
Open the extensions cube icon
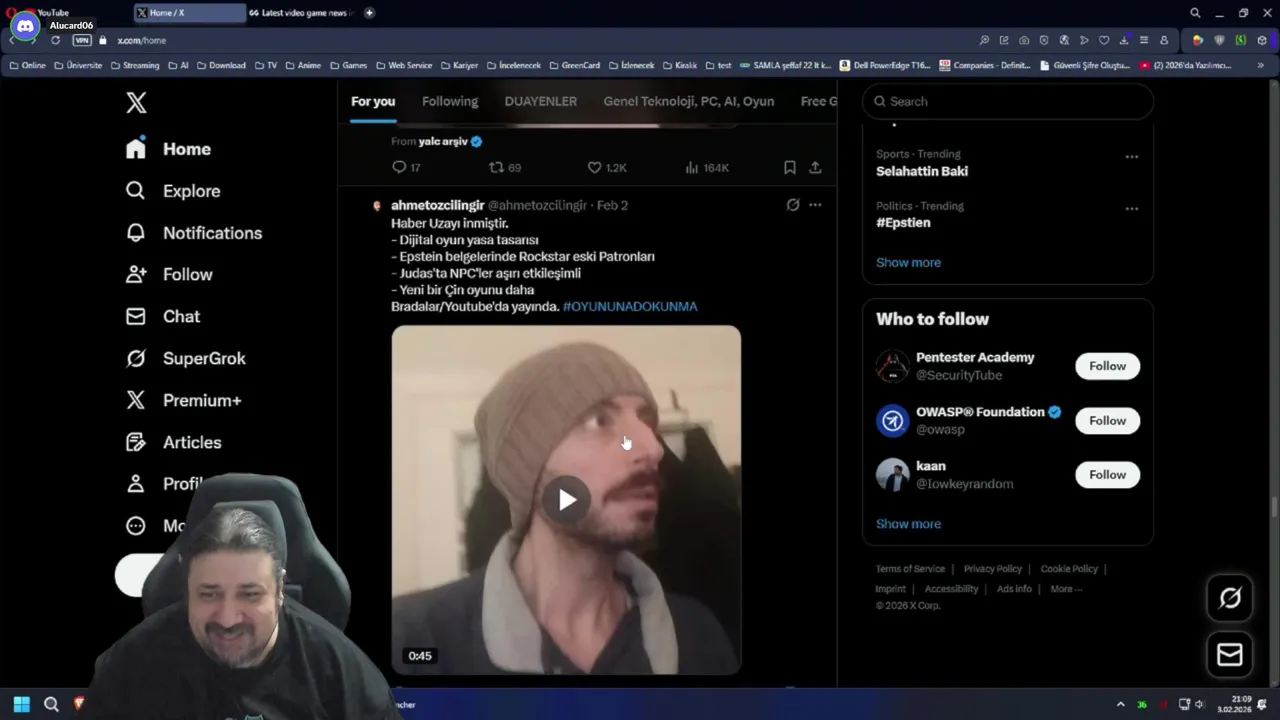1261,40
